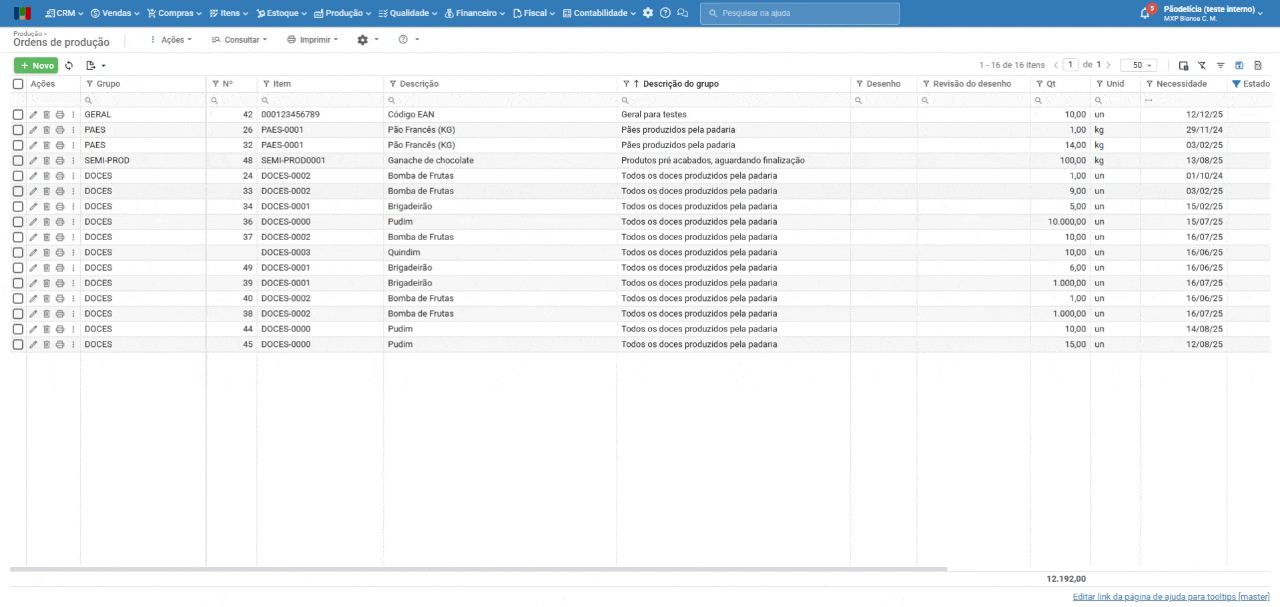Edit order number 42 with pencil icon
The height and width of the screenshot is (607, 1280).
[x=33, y=115]
